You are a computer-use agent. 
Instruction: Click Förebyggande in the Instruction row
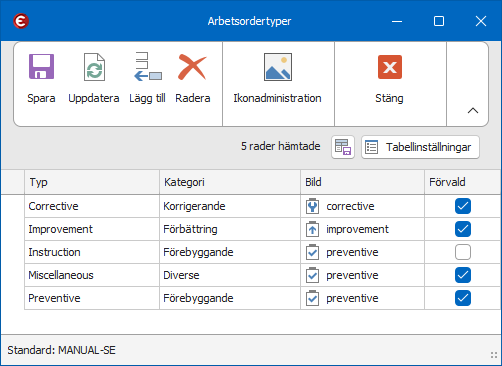230,252
